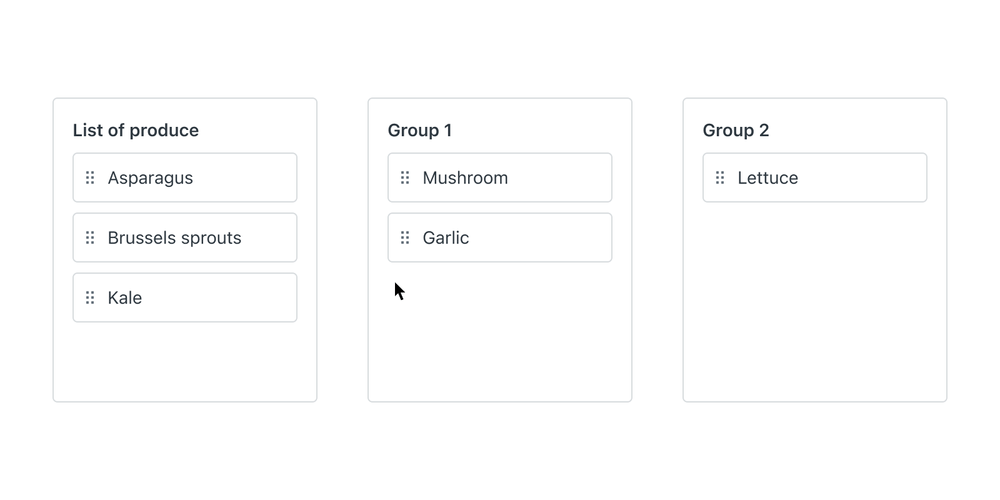
Task: Click the Mushroom label in Group 1
Action: point(465,178)
